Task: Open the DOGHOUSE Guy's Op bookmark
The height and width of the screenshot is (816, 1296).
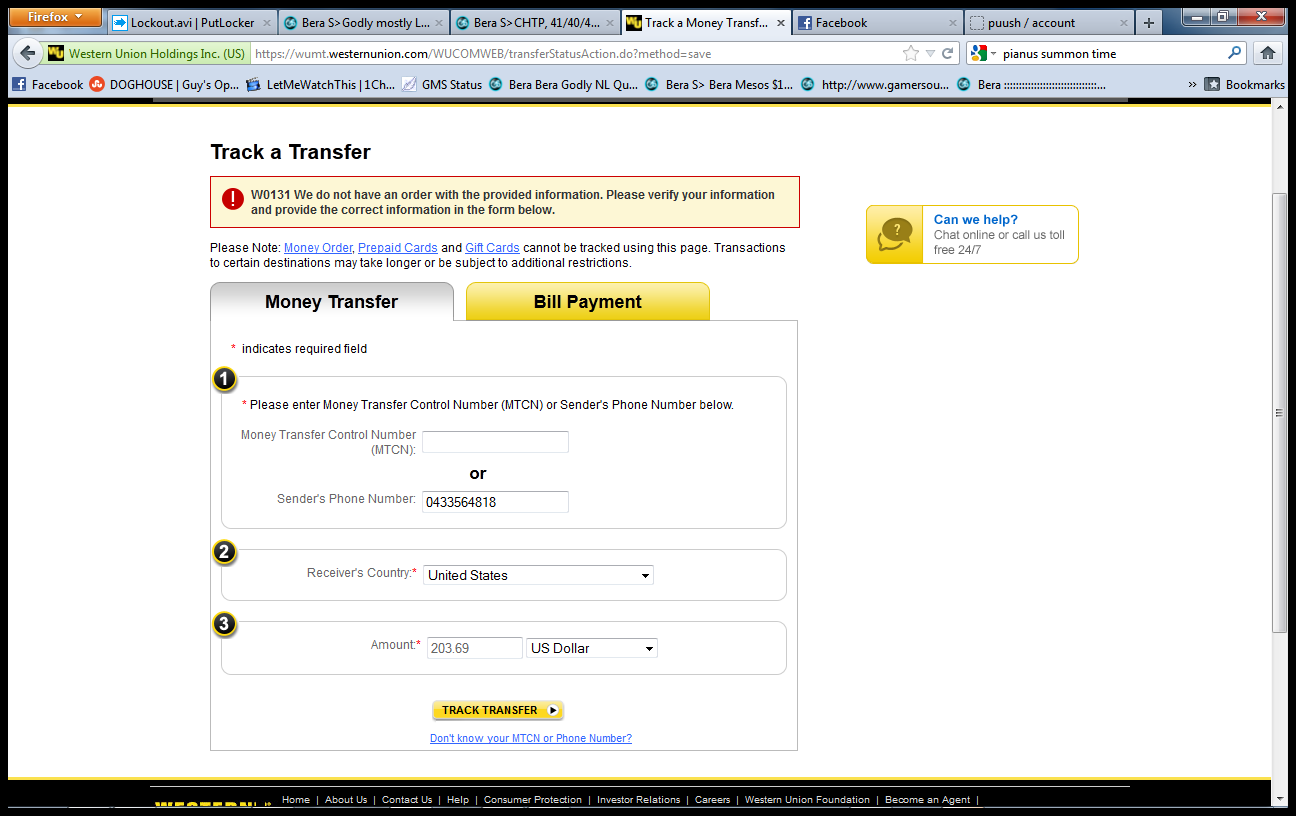Action: [164, 85]
